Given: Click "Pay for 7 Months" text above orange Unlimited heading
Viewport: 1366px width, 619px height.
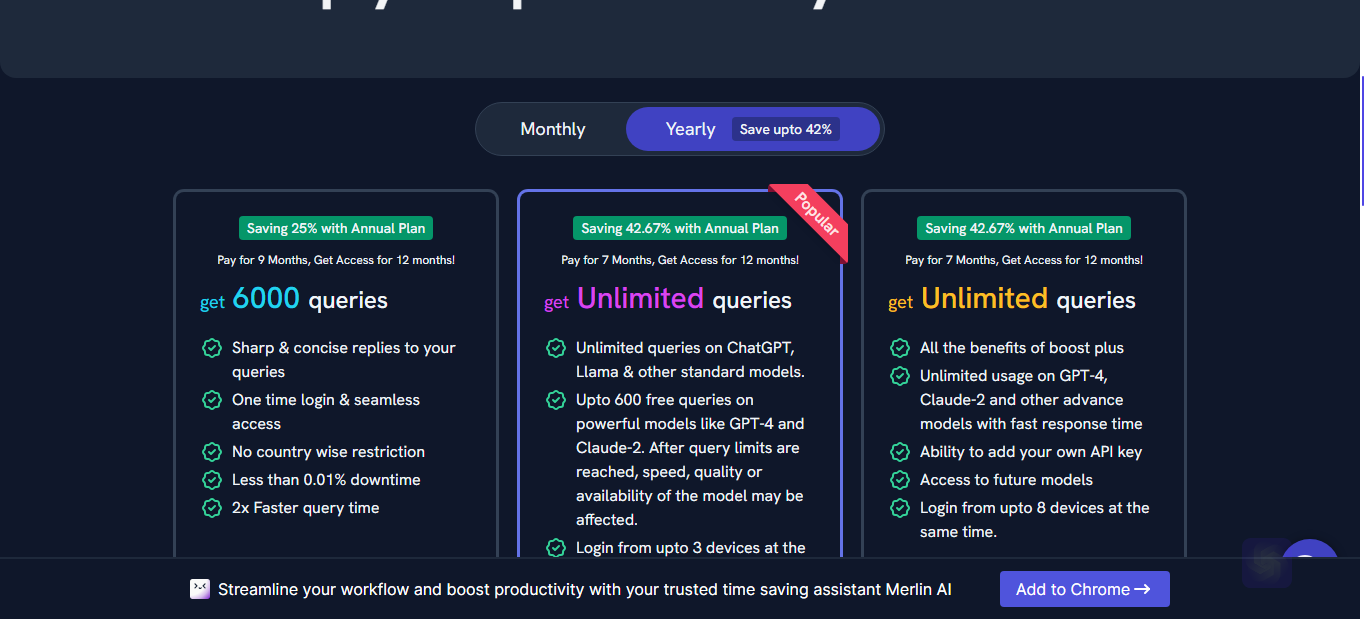Looking at the screenshot, I should tap(1024, 260).
